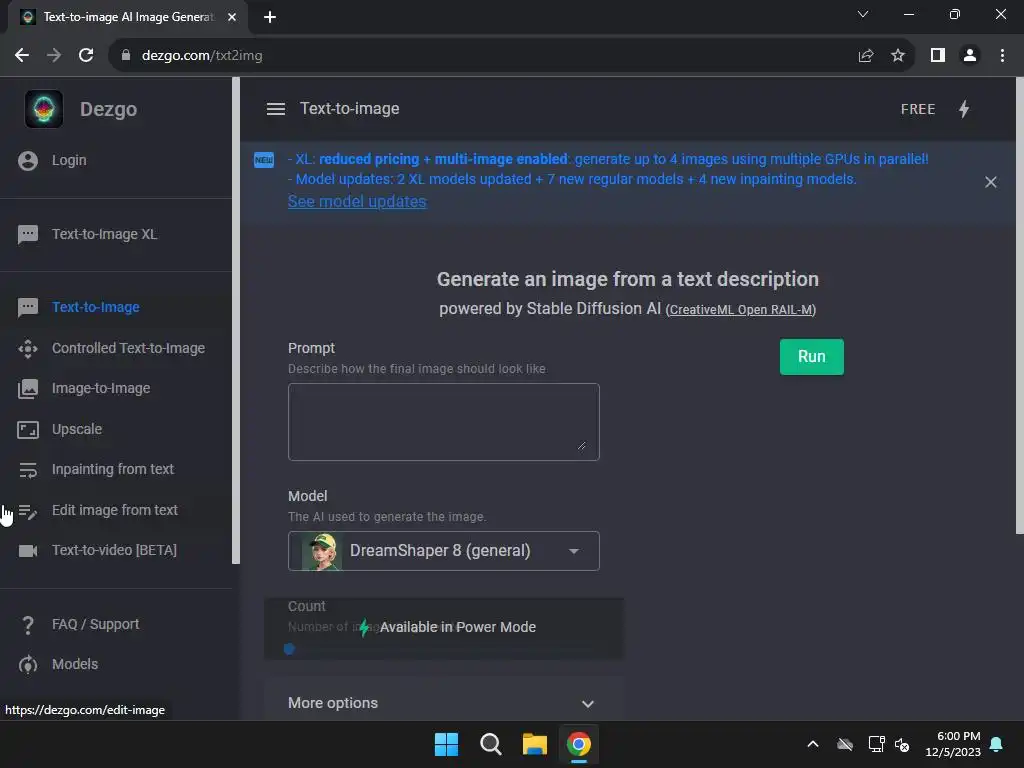Open Windows taskbar search
This screenshot has width=1024, height=768.
pyautogui.click(x=490, y=744)
